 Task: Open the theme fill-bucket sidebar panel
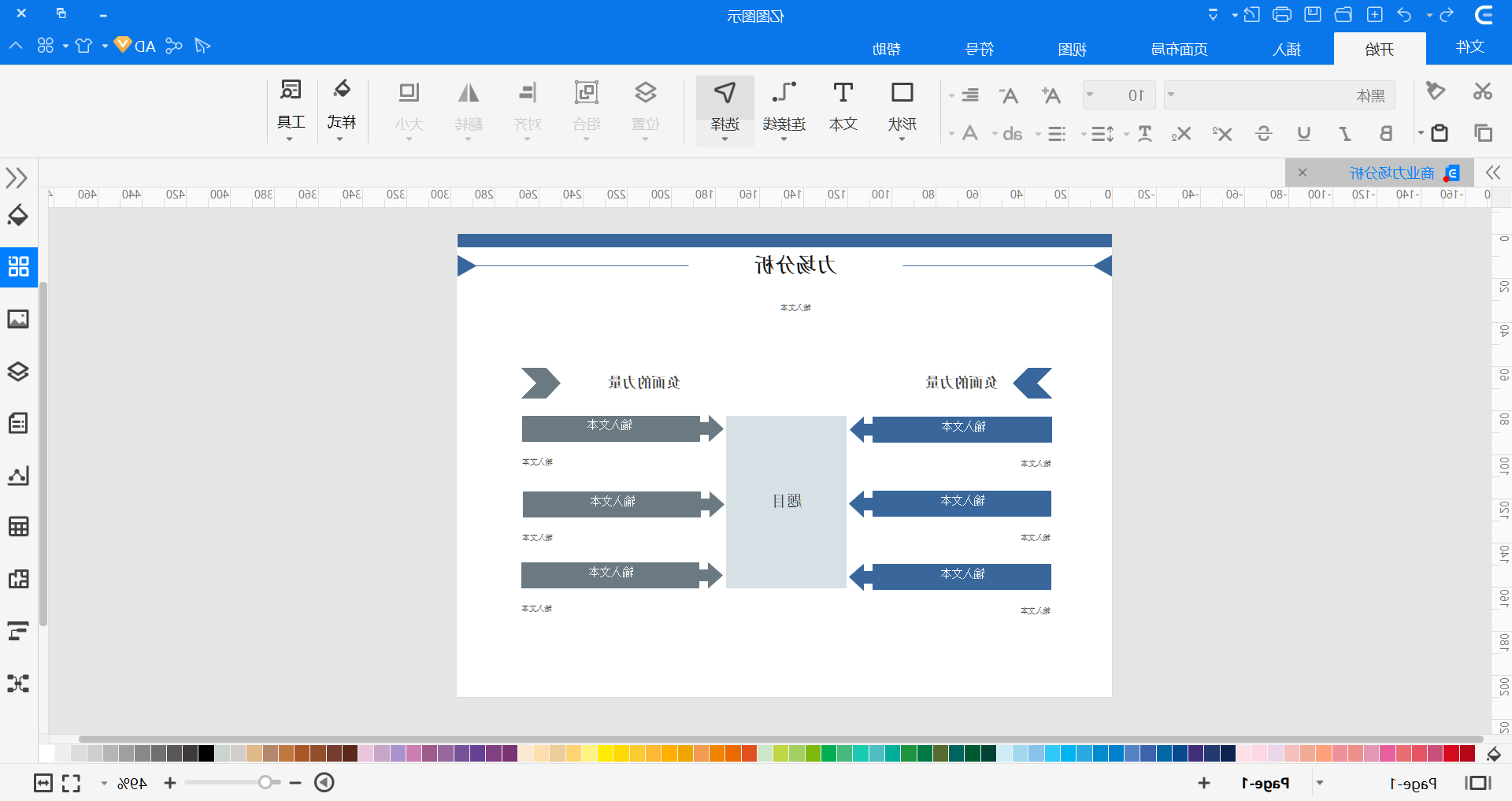pos(18,215)
